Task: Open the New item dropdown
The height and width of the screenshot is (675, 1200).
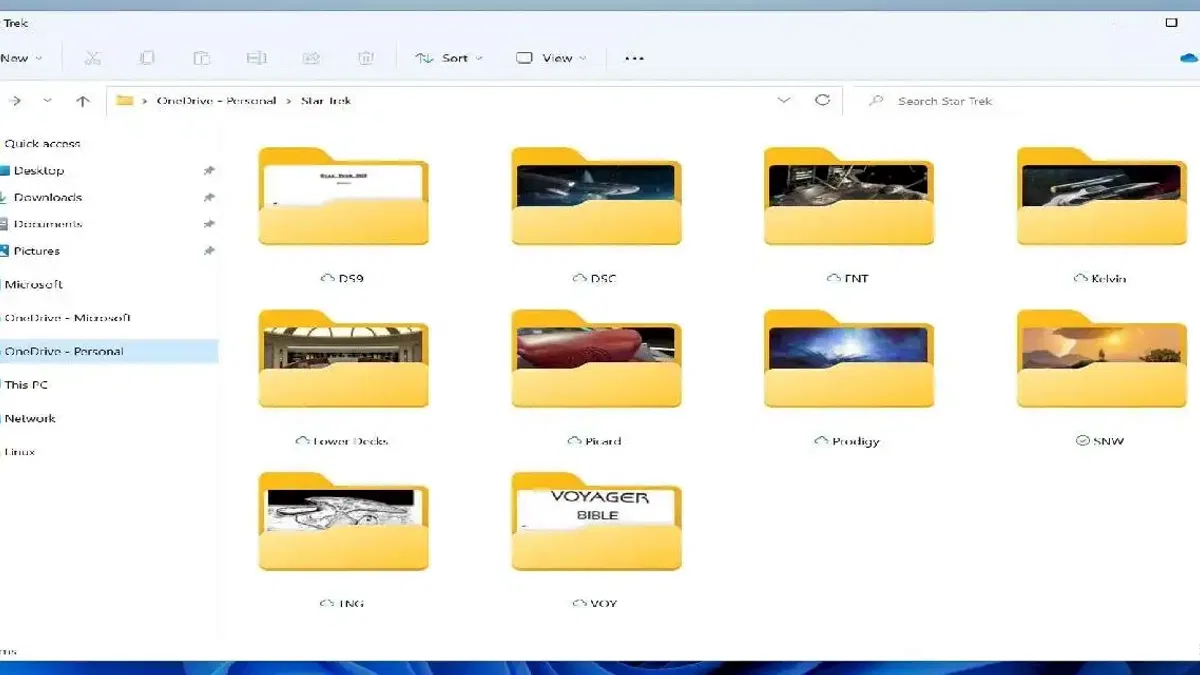Action: pyautogui.click(x=22, y=58)
